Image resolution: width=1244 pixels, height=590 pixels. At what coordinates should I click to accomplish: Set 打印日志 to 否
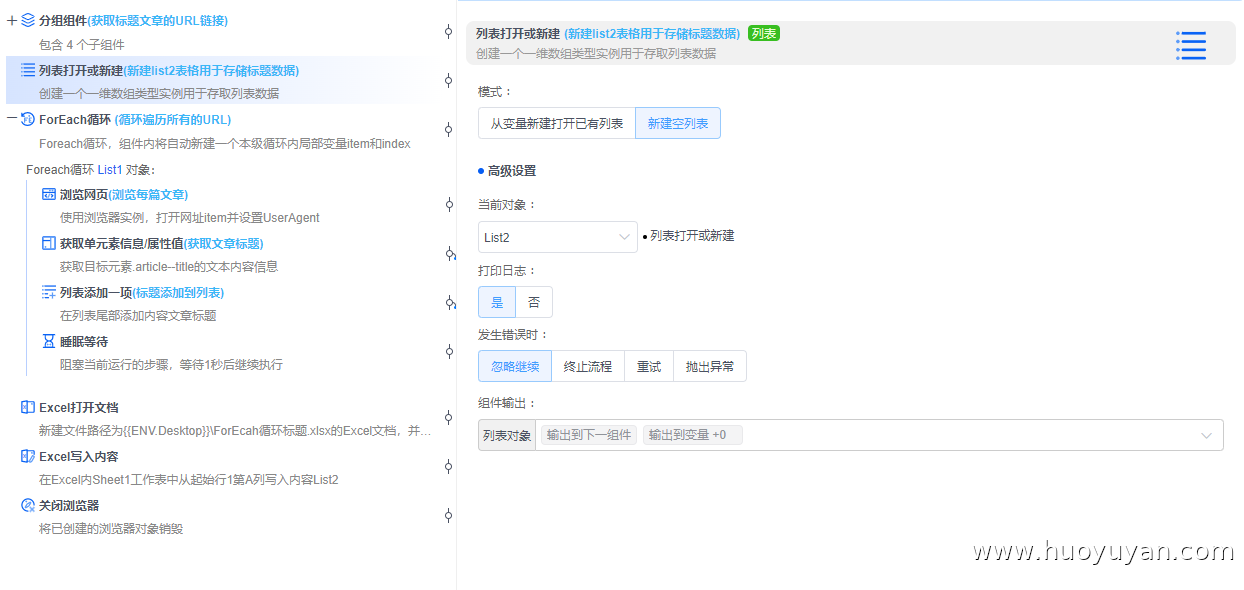point(534,302)
